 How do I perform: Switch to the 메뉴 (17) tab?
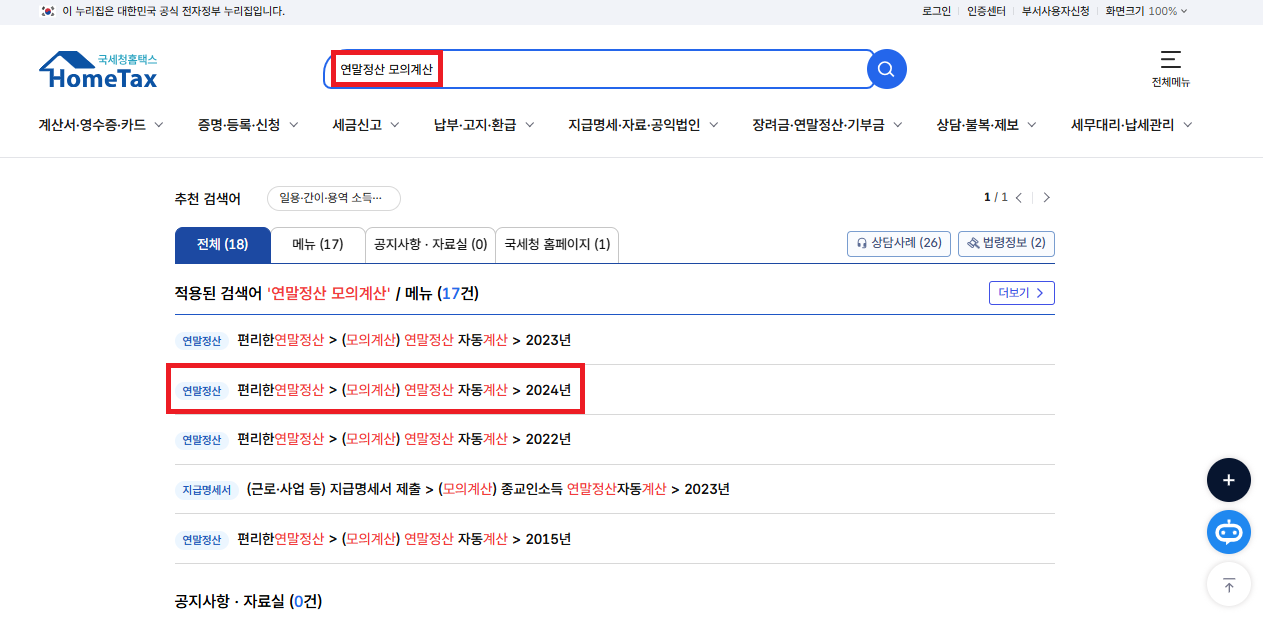tap(317, 245)
